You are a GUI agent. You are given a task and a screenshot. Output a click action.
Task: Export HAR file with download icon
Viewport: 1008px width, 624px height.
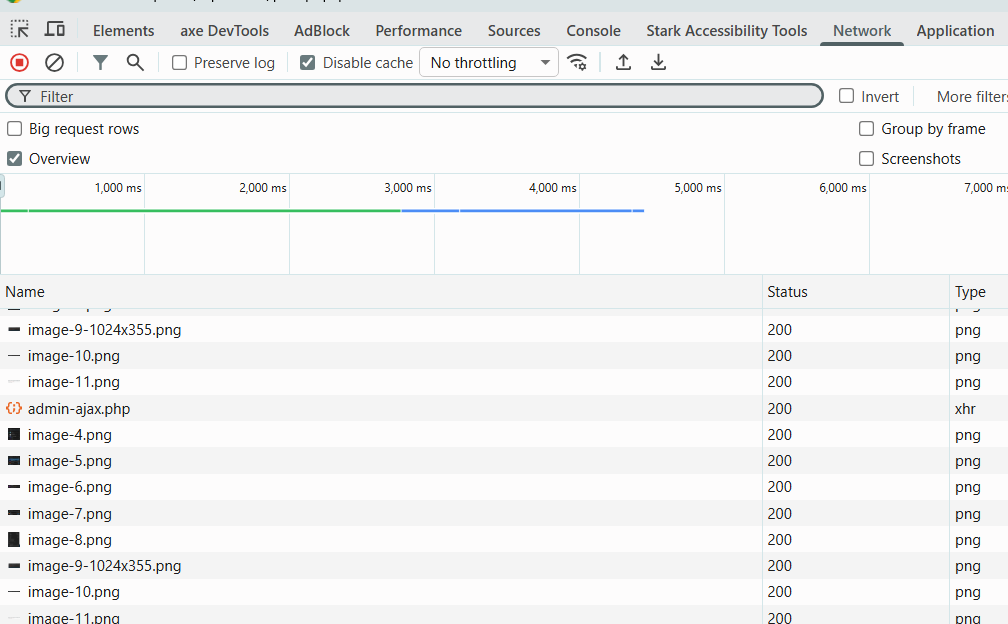coord(658,63)
